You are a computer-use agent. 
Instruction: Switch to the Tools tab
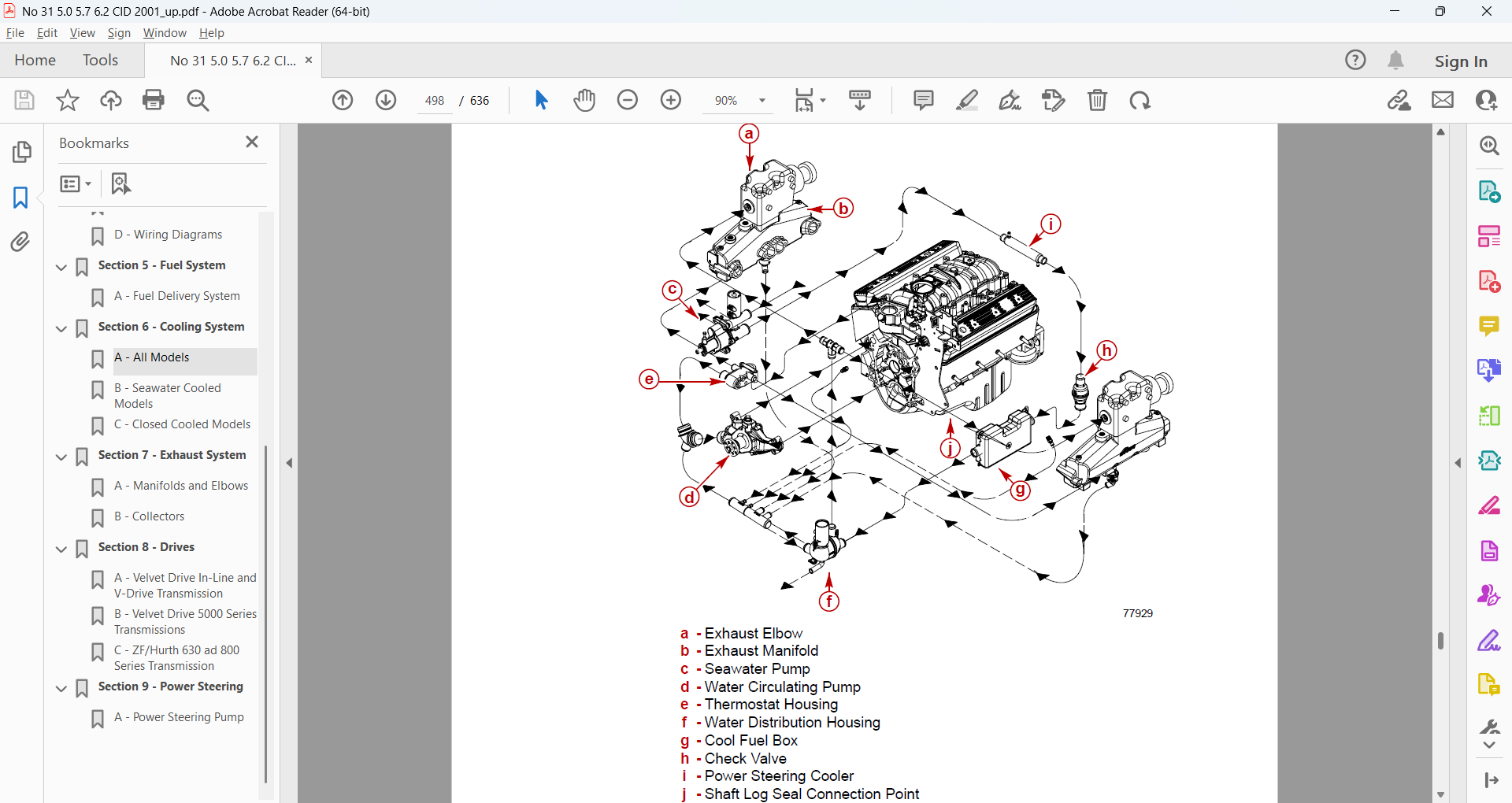coord(100,60)
